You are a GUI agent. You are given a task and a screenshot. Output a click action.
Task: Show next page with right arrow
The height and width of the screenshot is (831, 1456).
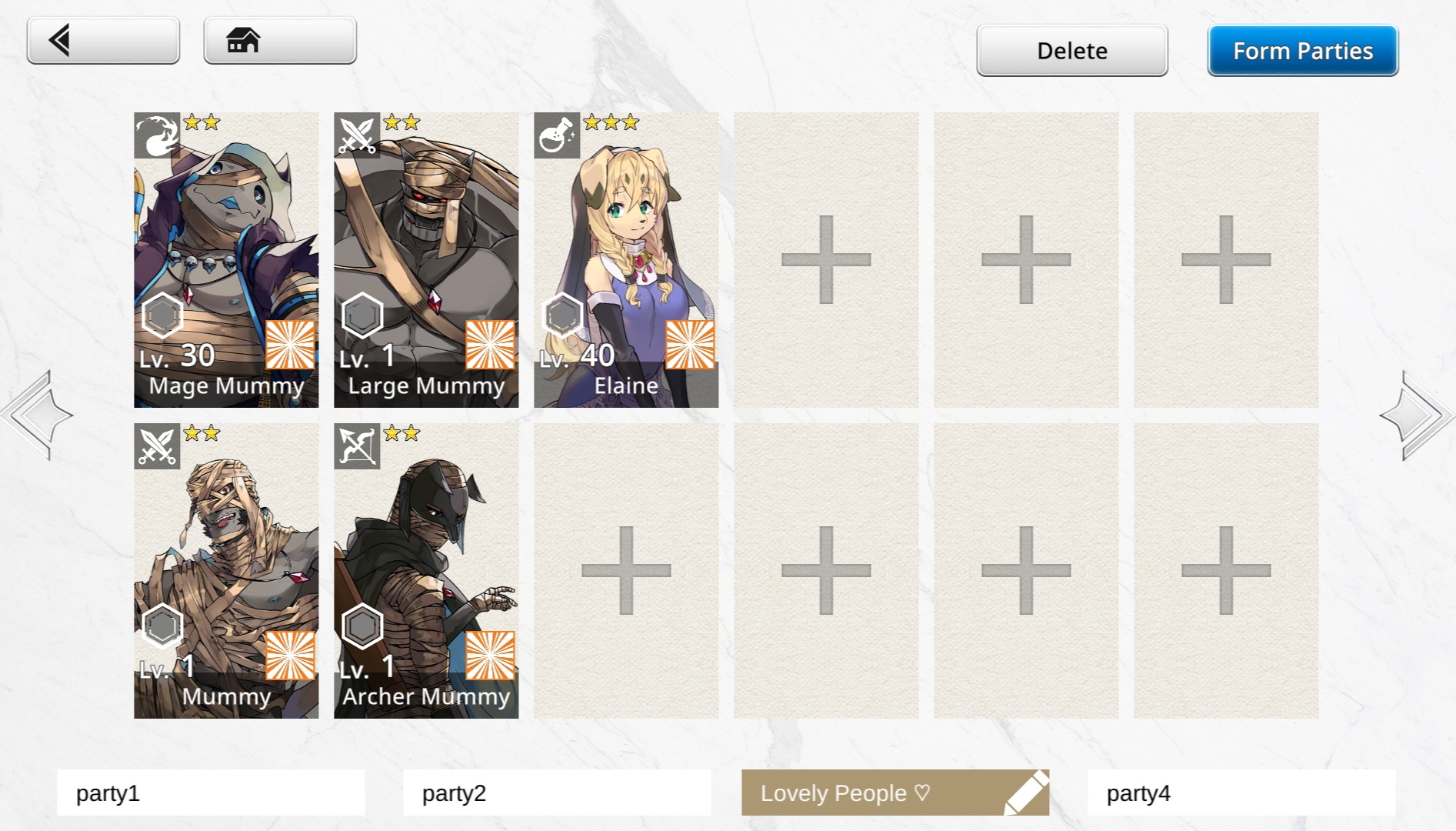pyautogui.click(x=1417, y=415)
